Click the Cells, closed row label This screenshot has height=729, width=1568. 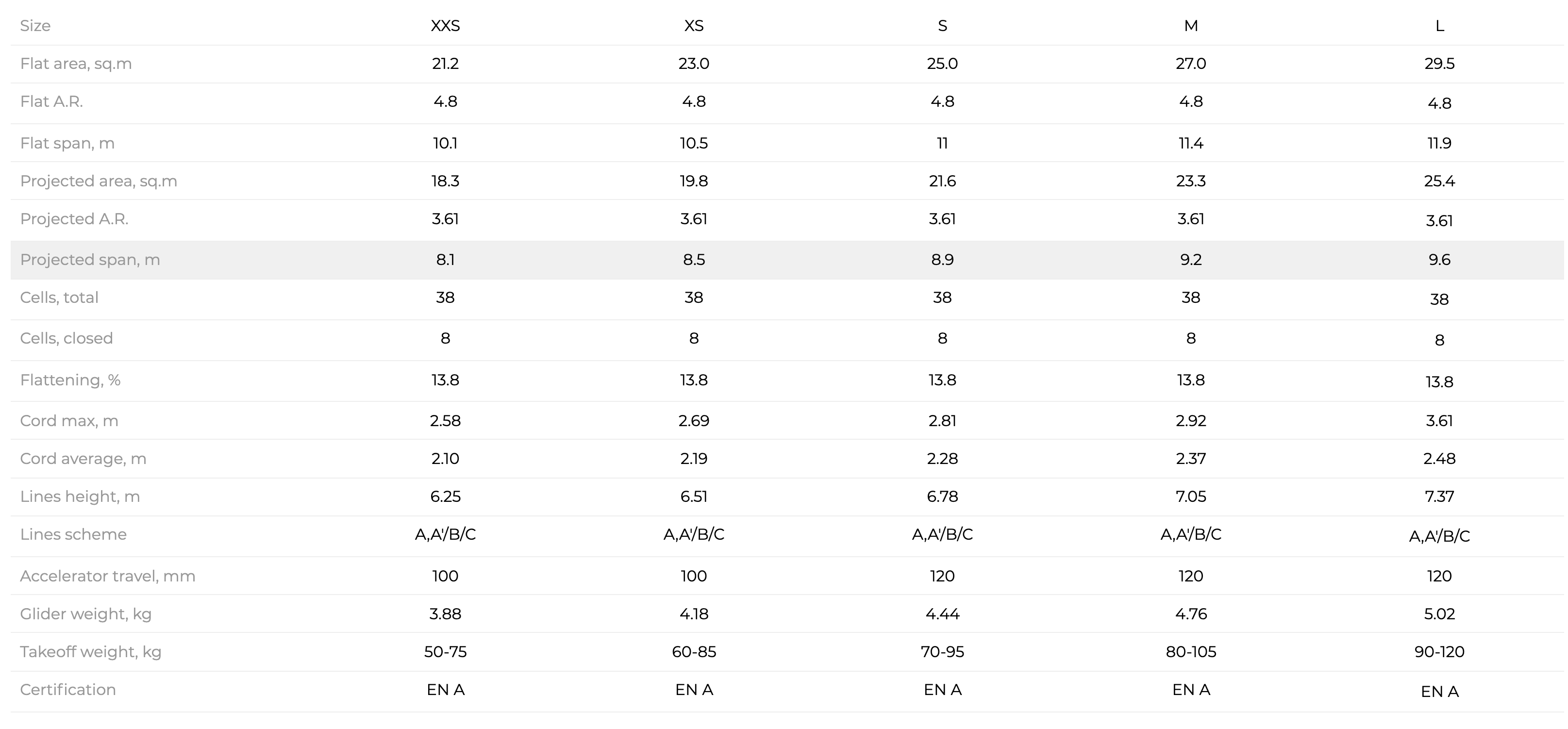[67, 338]
